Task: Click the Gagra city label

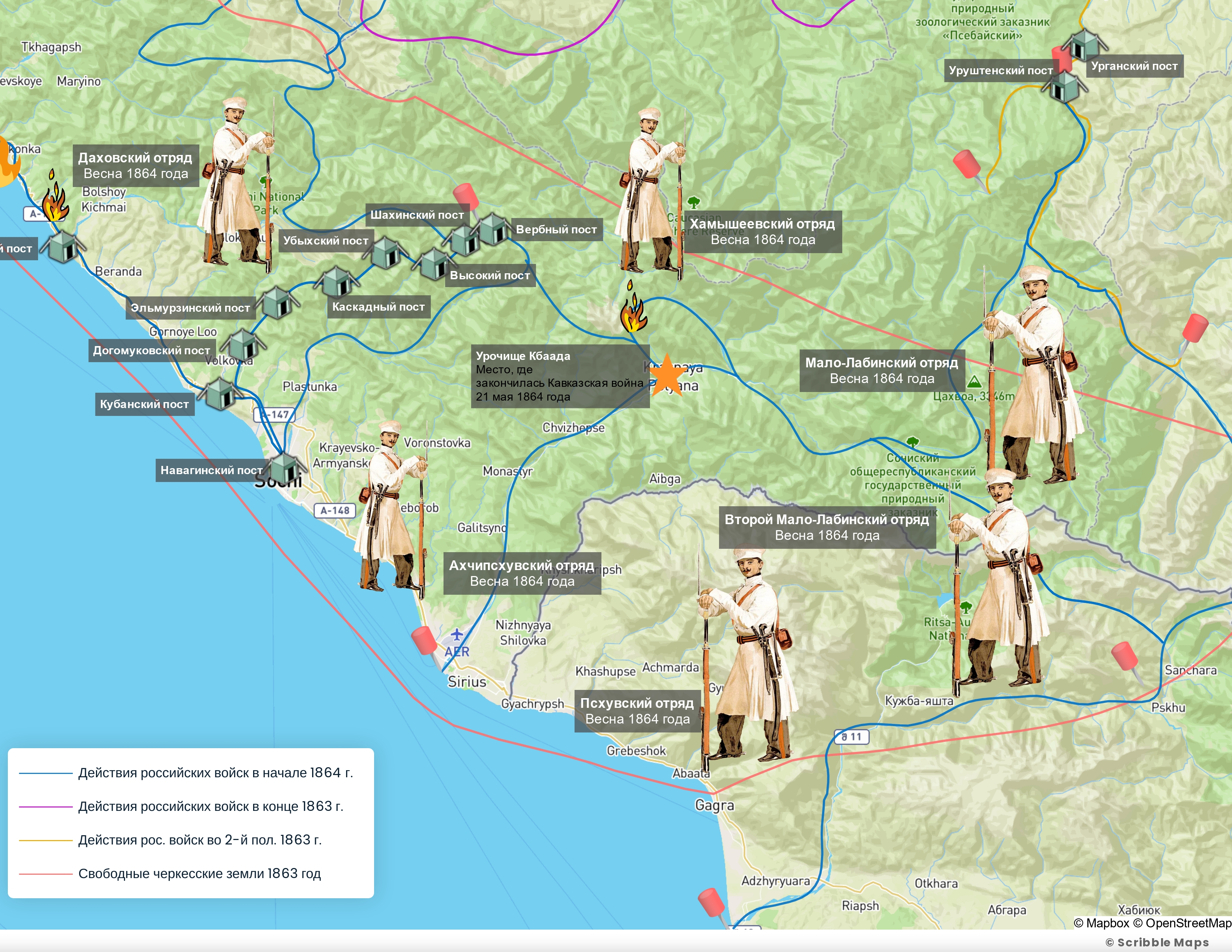Action: point(715,805)
